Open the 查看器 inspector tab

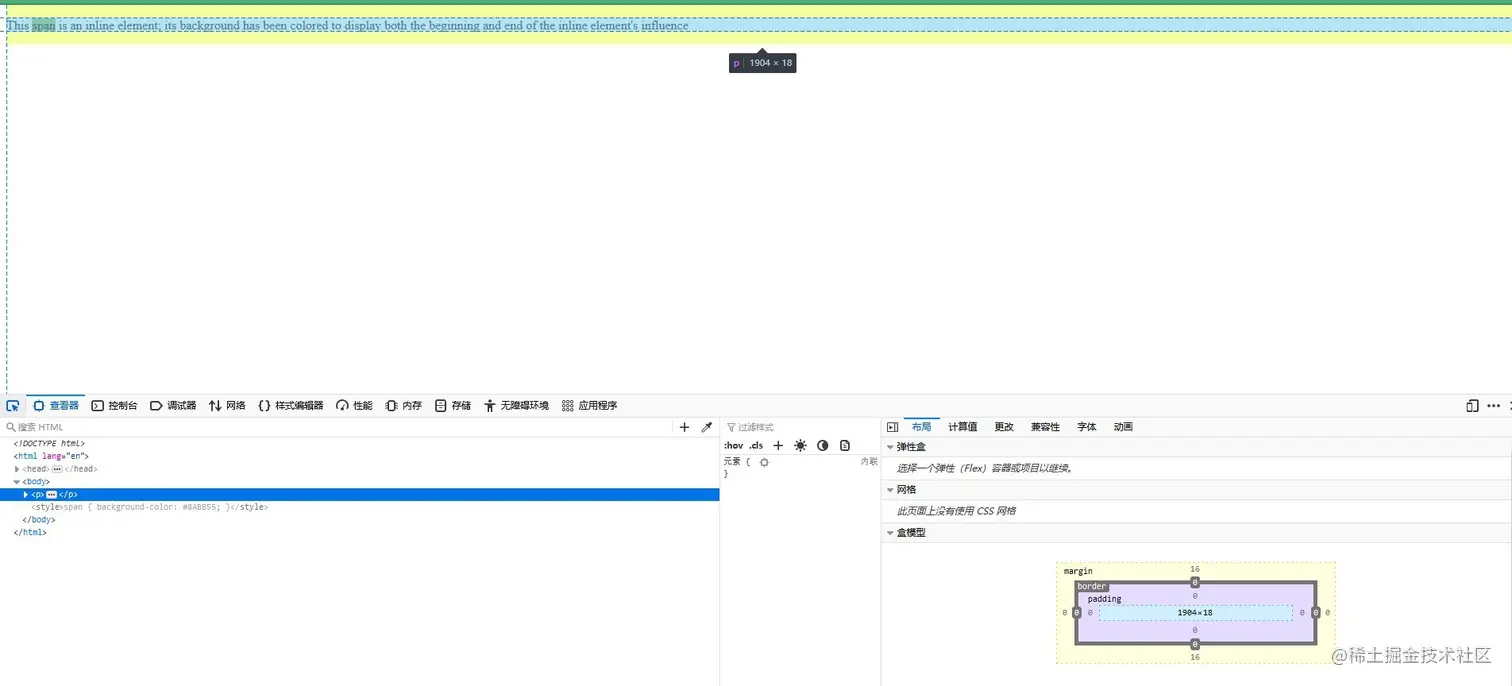[x=56, y=406]
